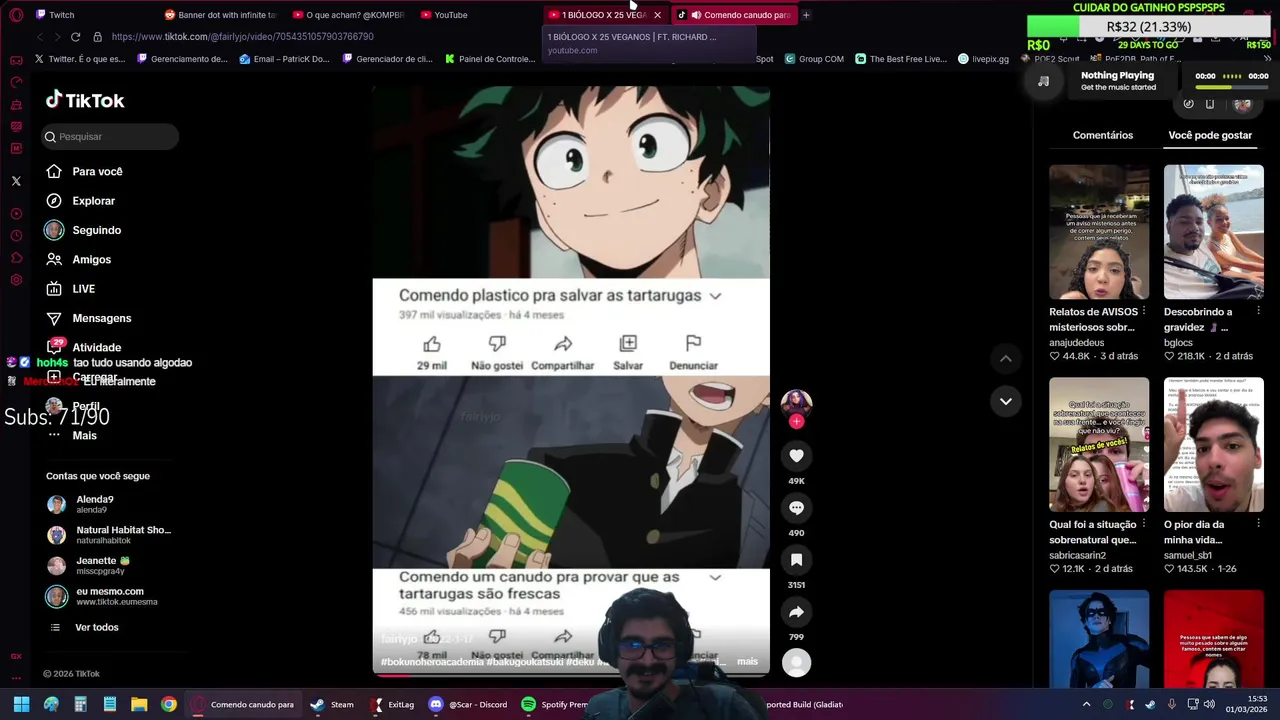Open Email – PatricK bookmark
Screen dimensions: 1280x720
point(284,59)
